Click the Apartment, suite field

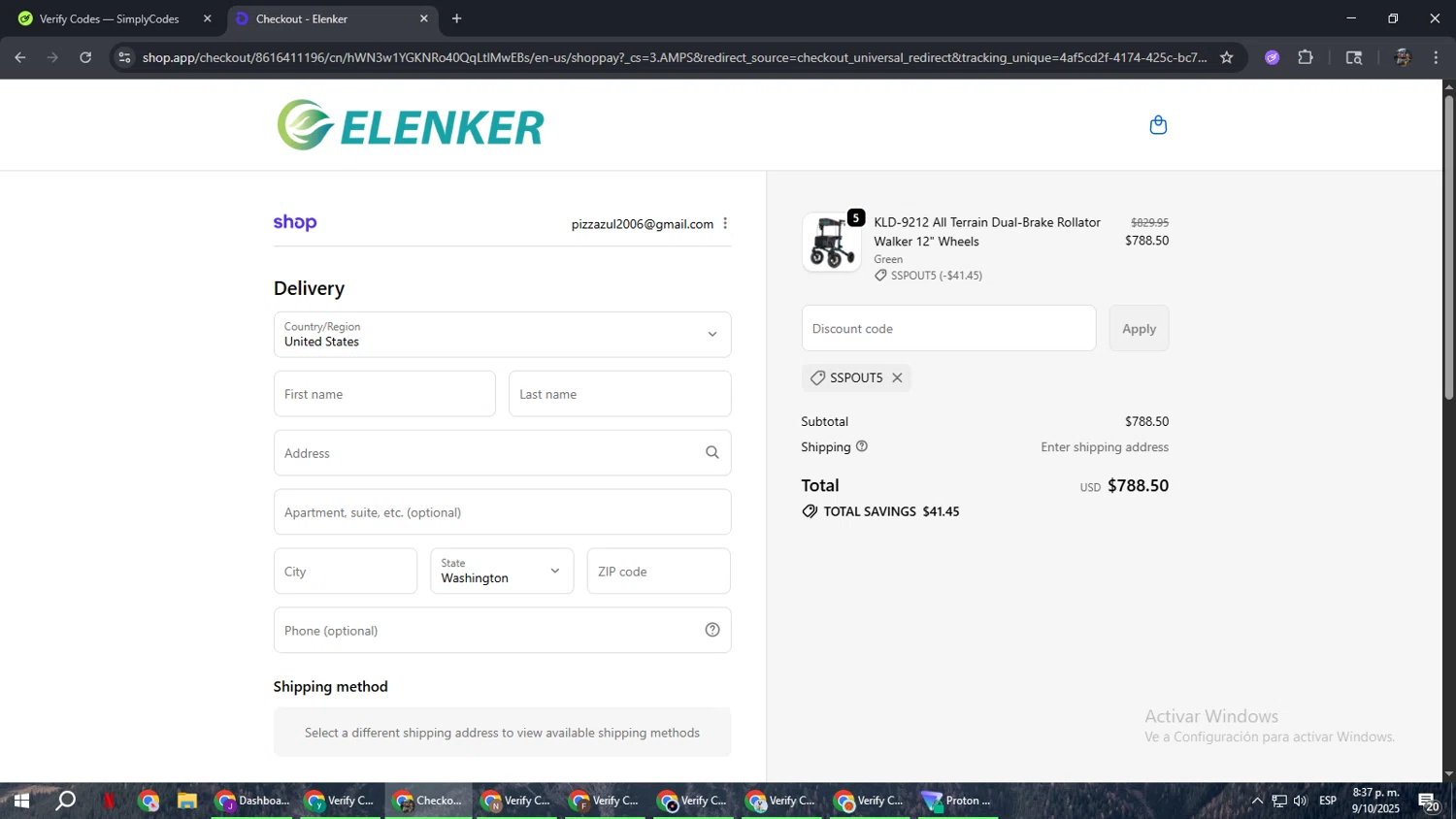pos(502,512)
